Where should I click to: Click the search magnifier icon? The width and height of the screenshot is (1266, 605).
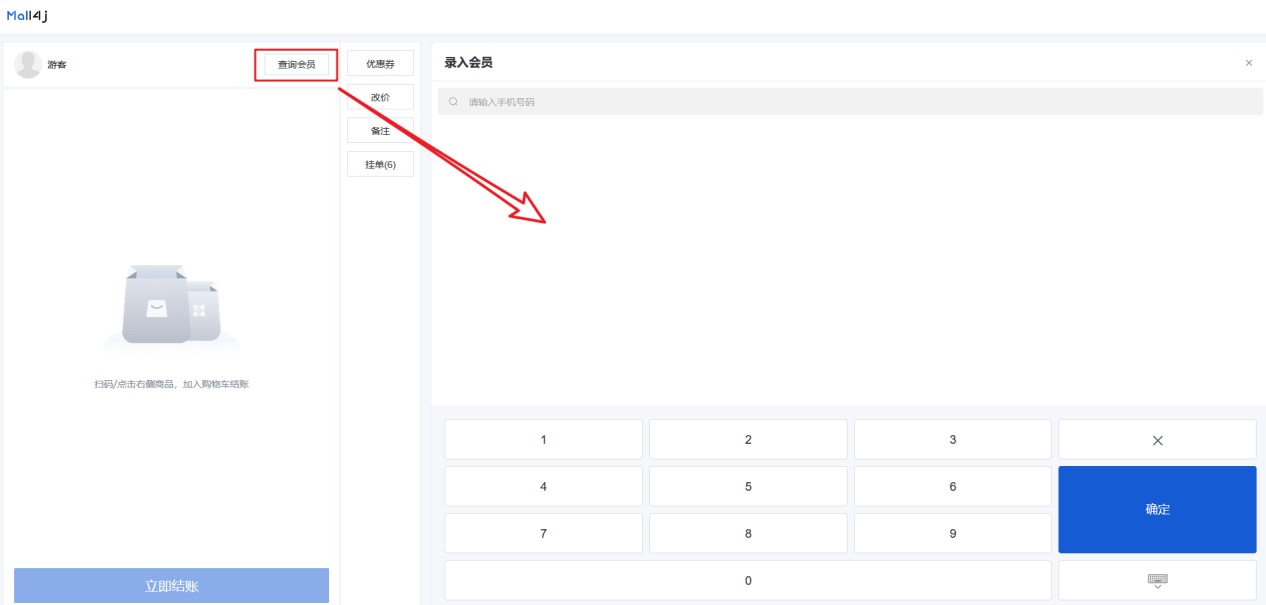(453, 102)
